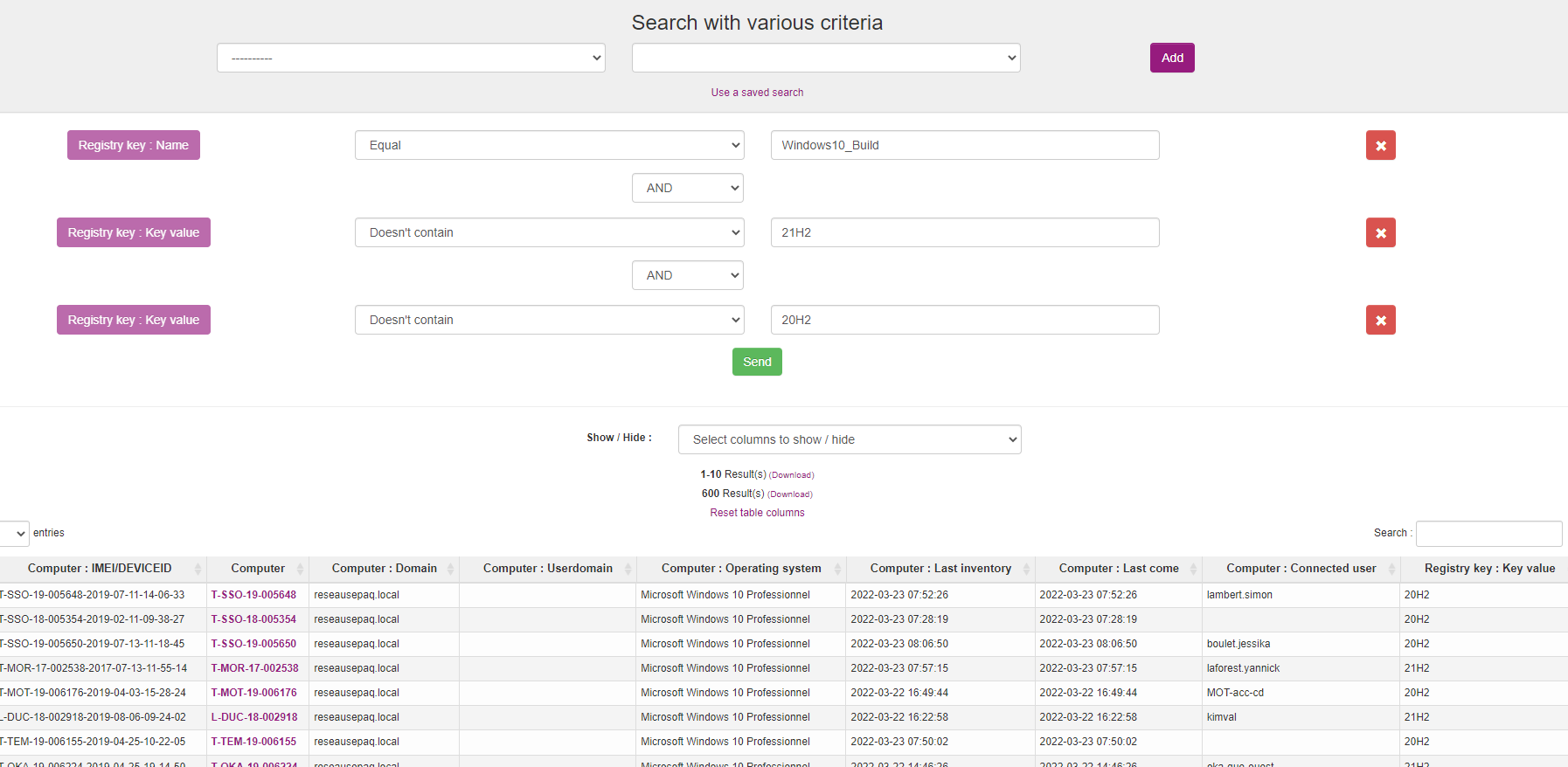This screenshot has width=1568, height=767.
Task: Click Registry key : Key value button for 21H2
Action: [134, 232]
